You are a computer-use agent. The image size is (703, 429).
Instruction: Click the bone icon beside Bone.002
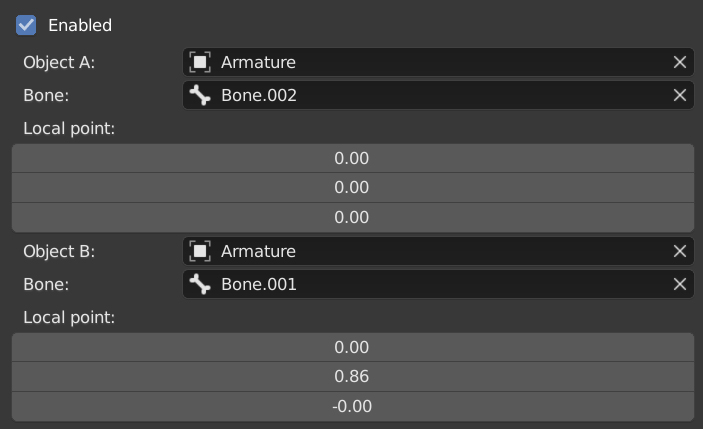click(x=200, y=95)
